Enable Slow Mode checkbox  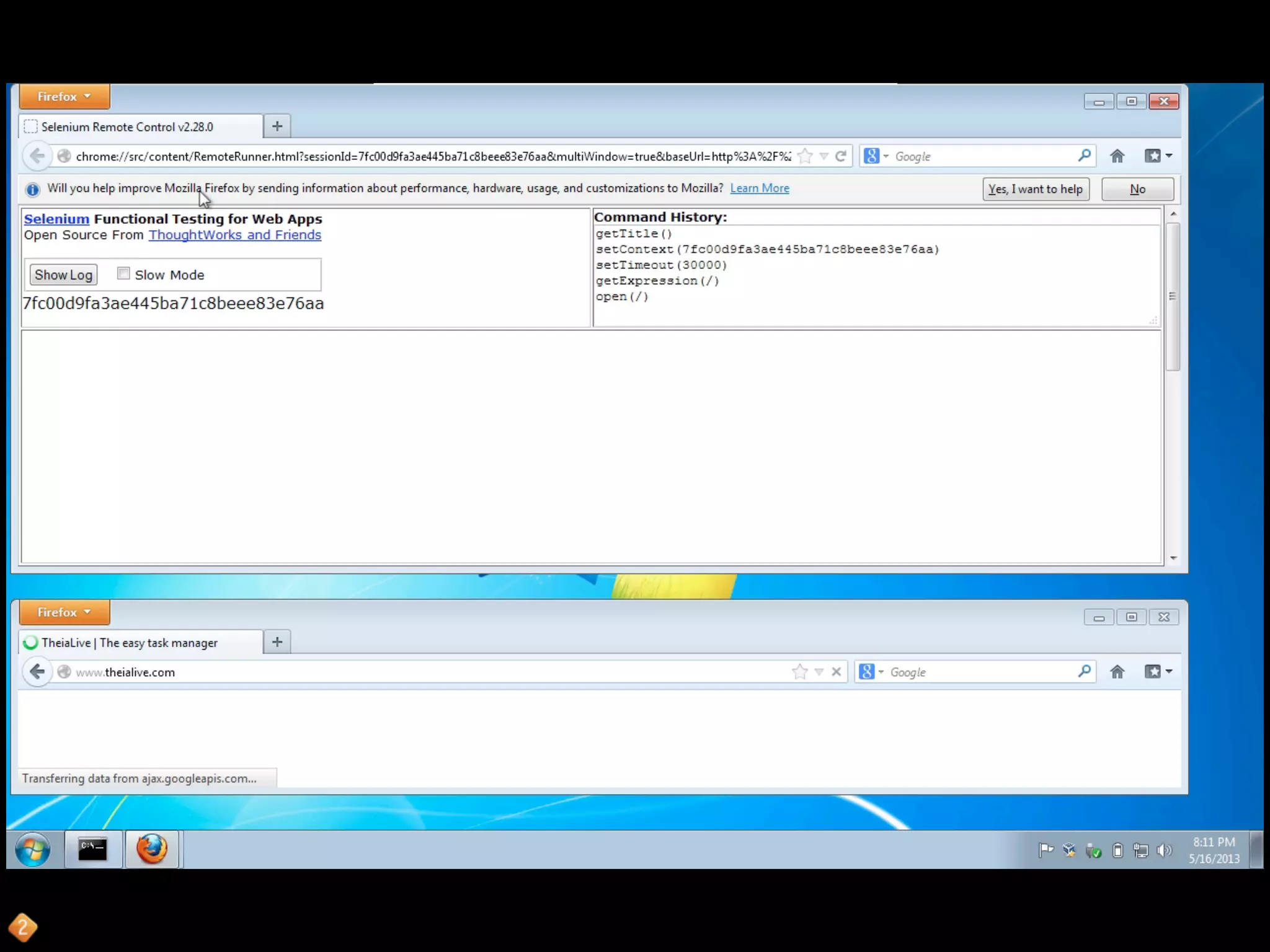(123, 274)
